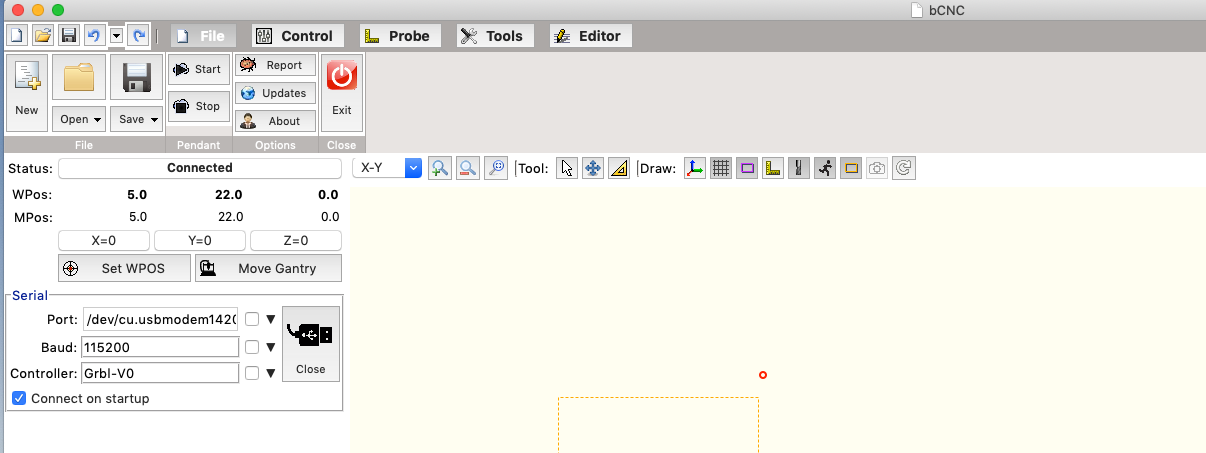Toggle the checkbox next to the Port field

click(252, 320)
